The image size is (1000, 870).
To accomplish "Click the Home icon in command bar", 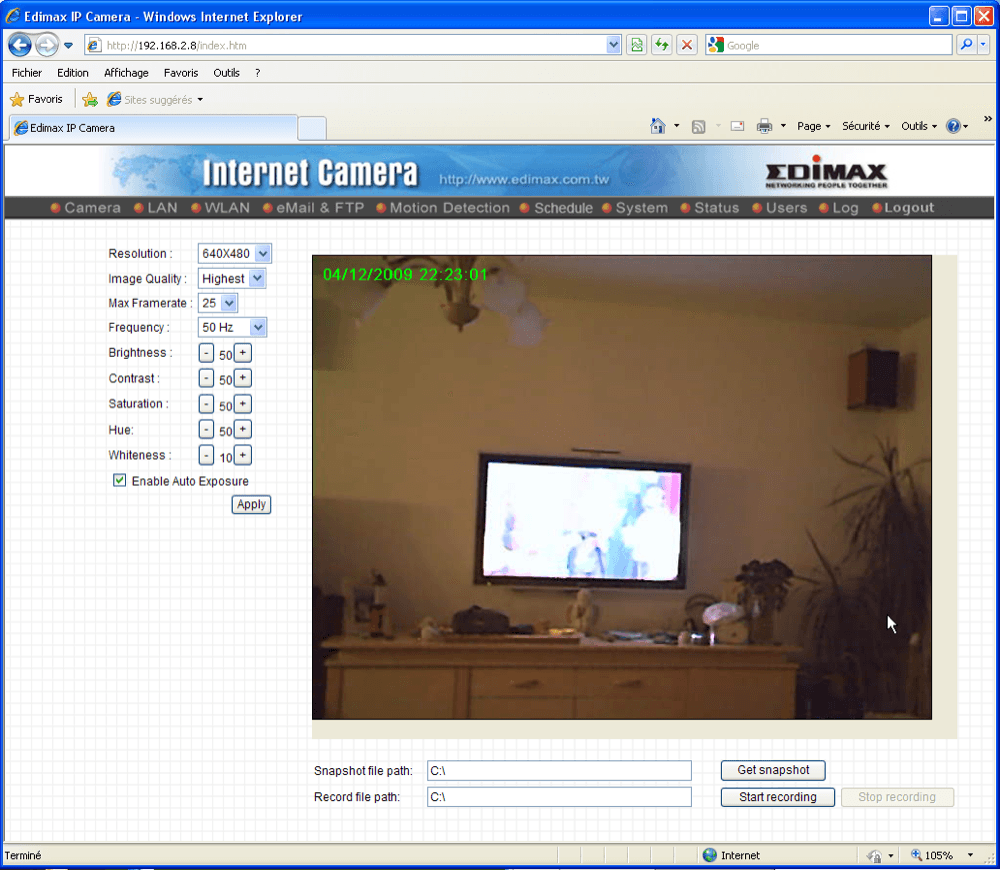I will (x=658, y=126).
